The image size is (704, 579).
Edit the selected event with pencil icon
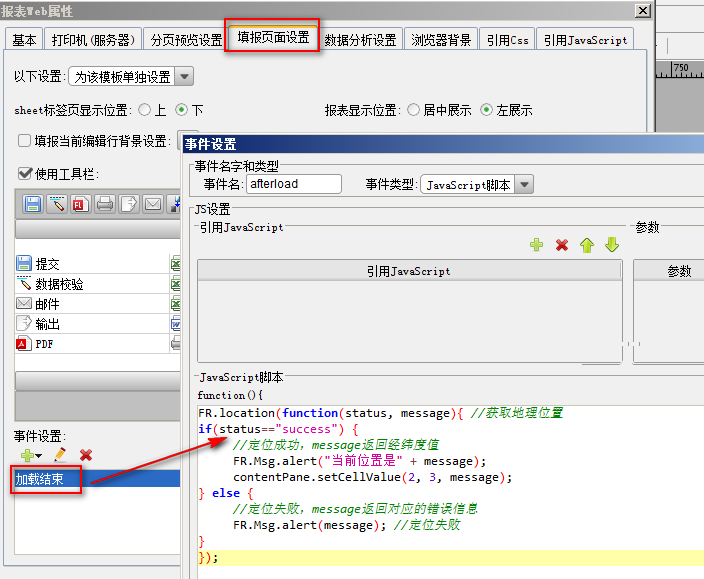click(x=60, y=455)
